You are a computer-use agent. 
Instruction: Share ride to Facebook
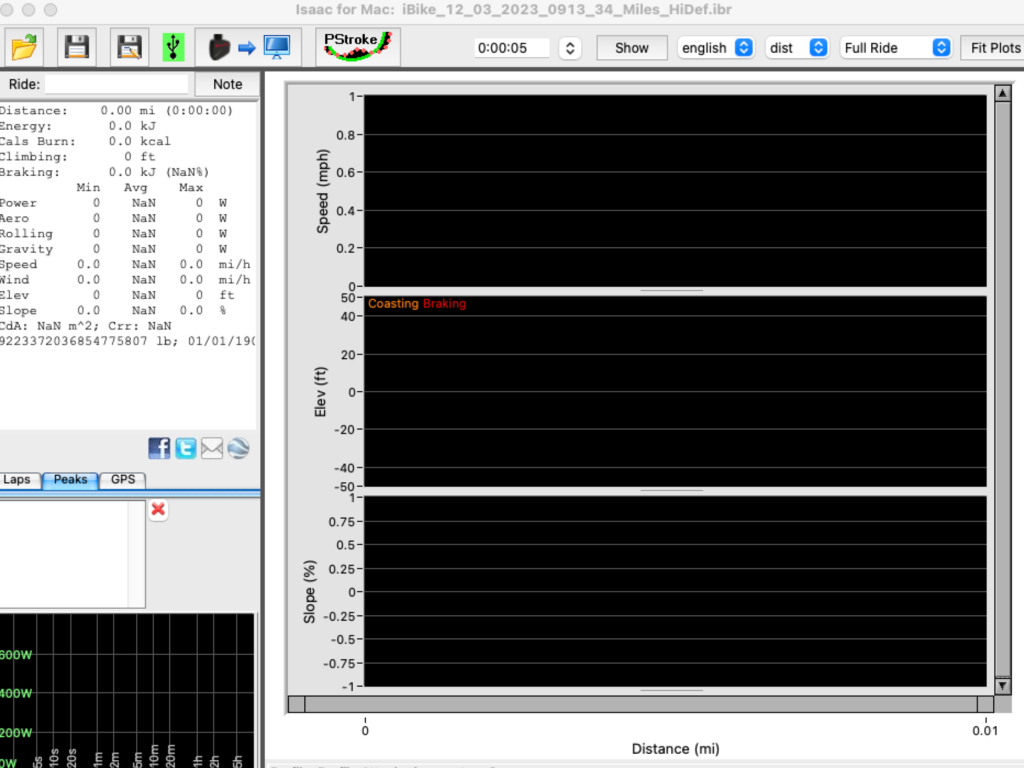(159, 448)
